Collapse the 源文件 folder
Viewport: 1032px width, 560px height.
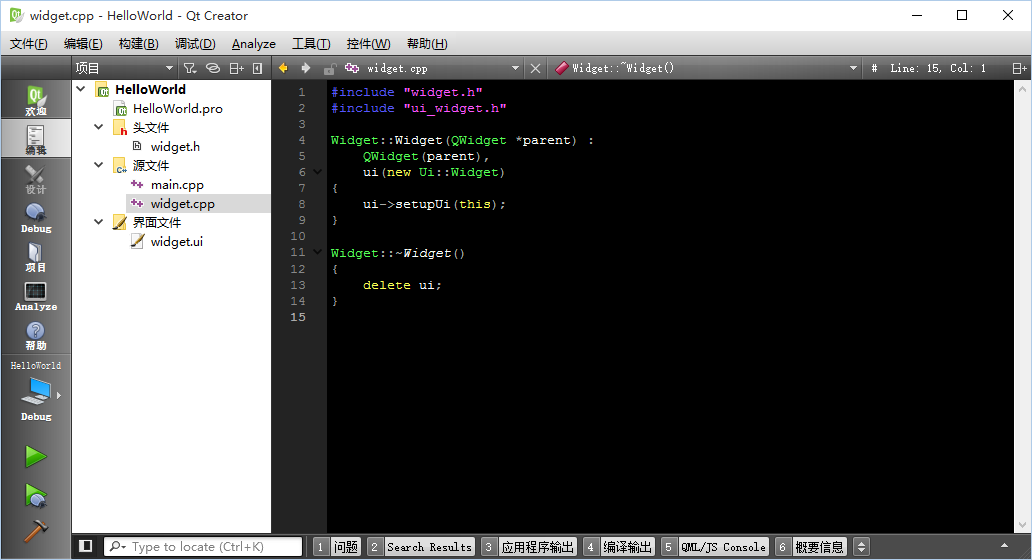click(x=99, y=165)
